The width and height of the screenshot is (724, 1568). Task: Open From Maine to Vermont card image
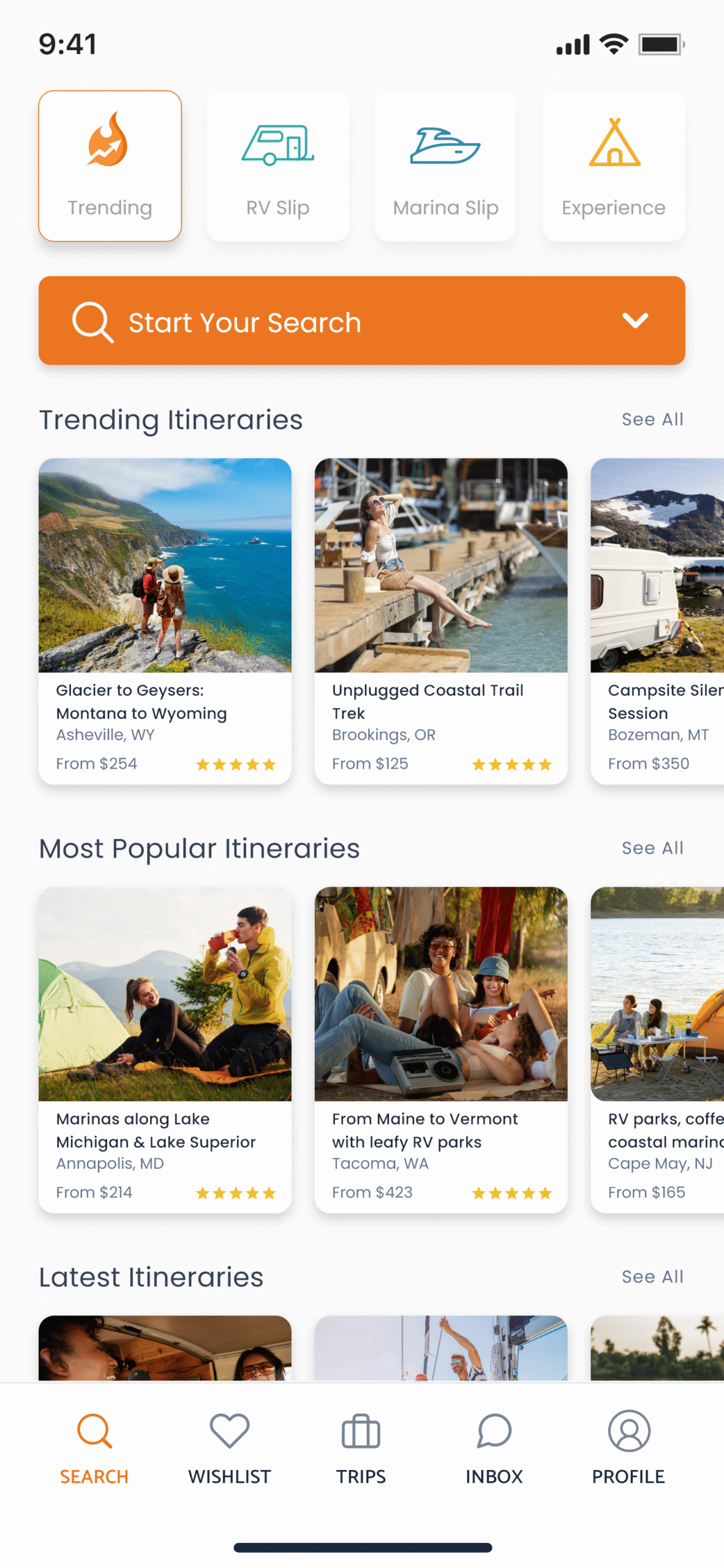tap(441, 993)
